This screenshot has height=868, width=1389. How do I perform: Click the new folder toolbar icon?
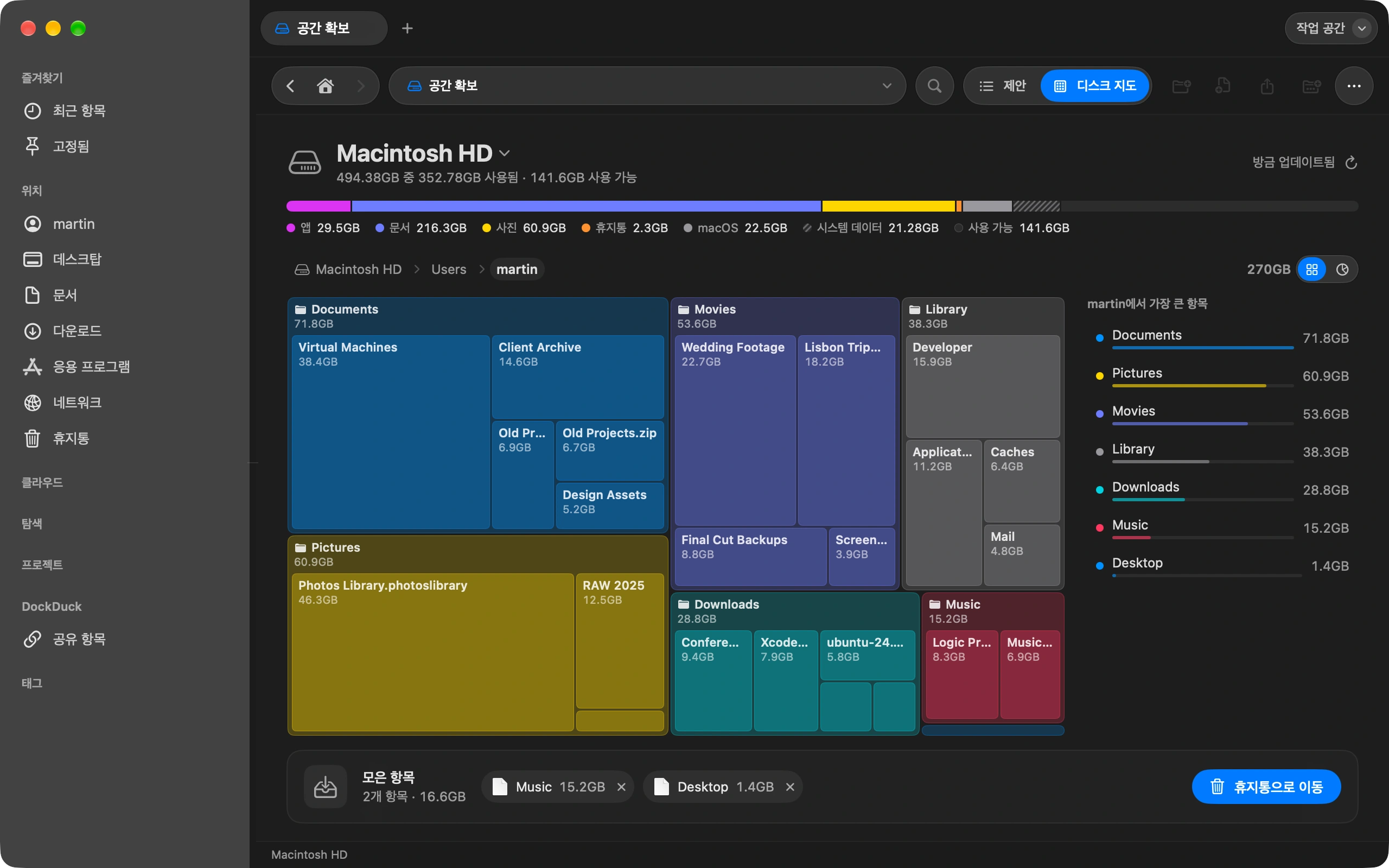(x=1181, y=86)
